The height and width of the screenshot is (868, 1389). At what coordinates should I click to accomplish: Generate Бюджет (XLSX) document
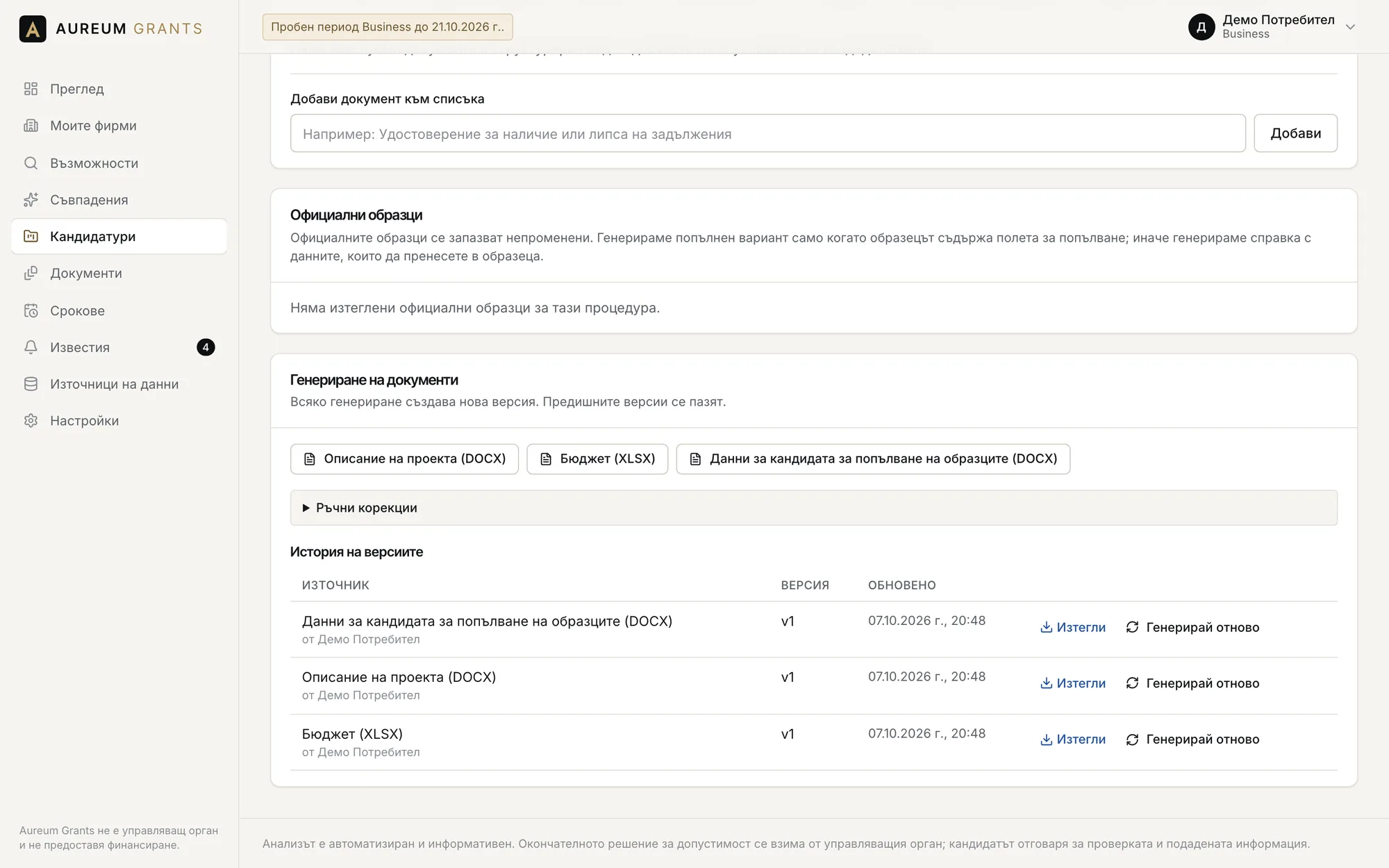coord(597,459)
